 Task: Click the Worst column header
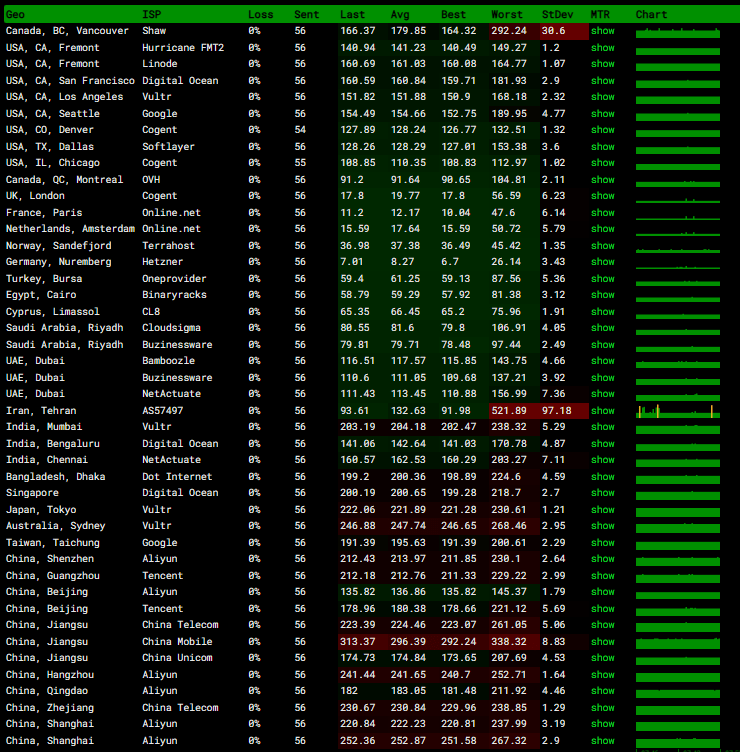point(507,14)
